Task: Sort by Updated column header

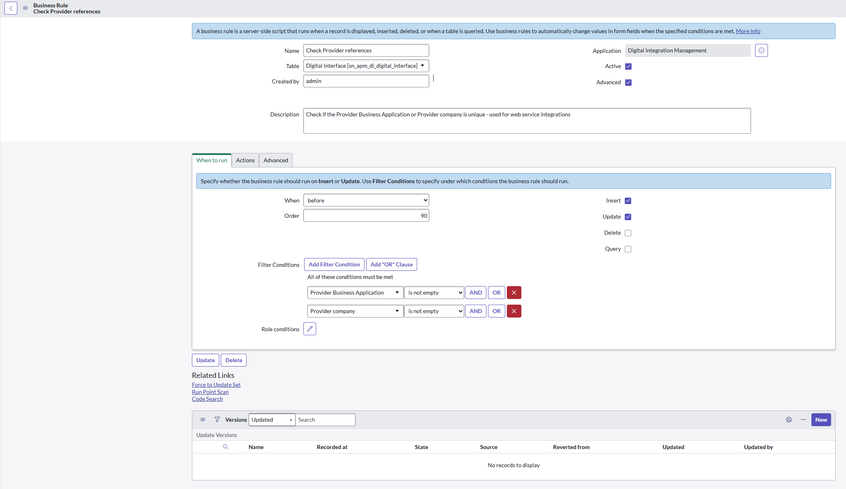Action: tap(673, 447)
